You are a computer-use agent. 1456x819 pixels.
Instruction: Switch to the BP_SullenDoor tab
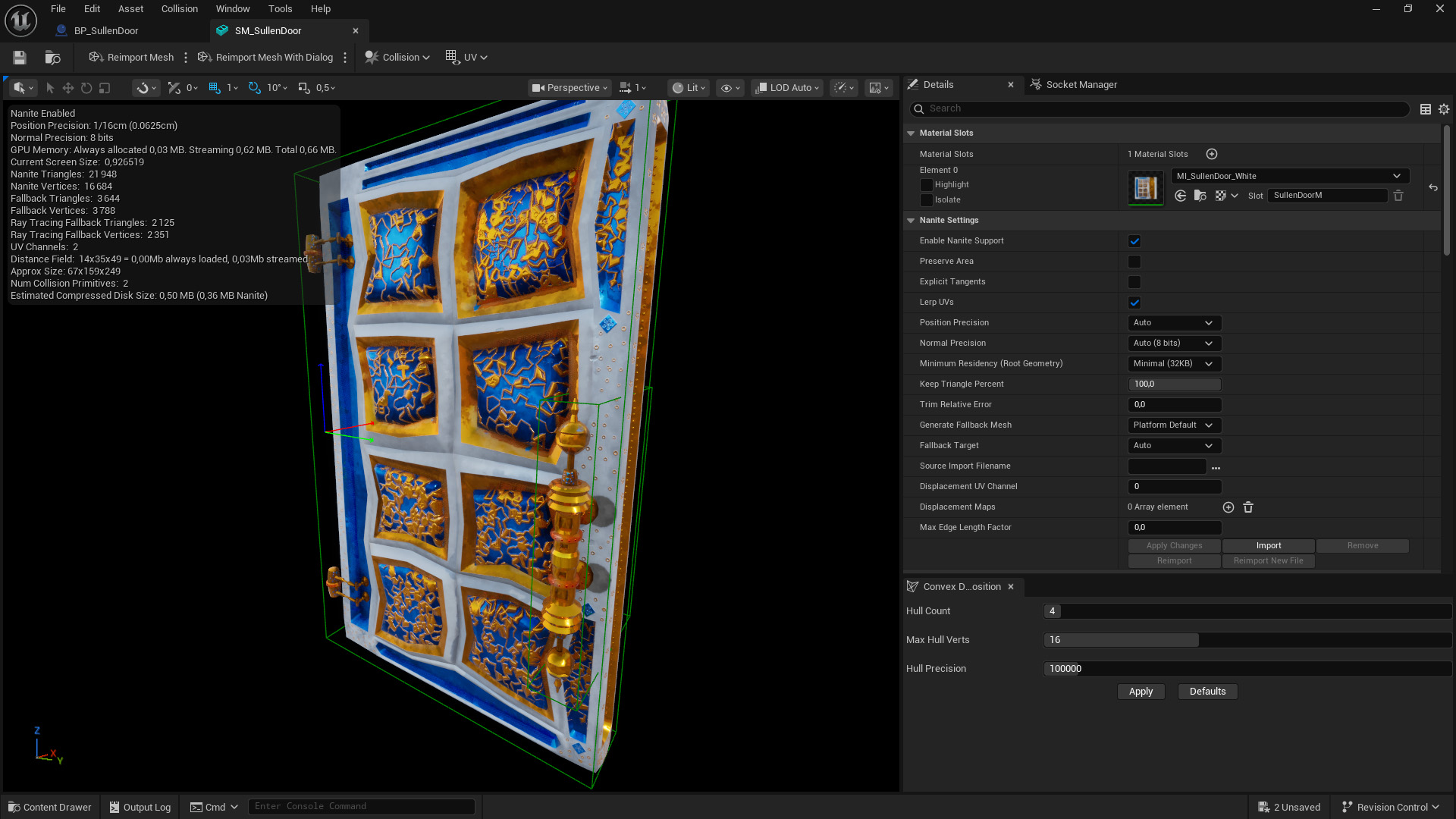(x=106, y=30)
